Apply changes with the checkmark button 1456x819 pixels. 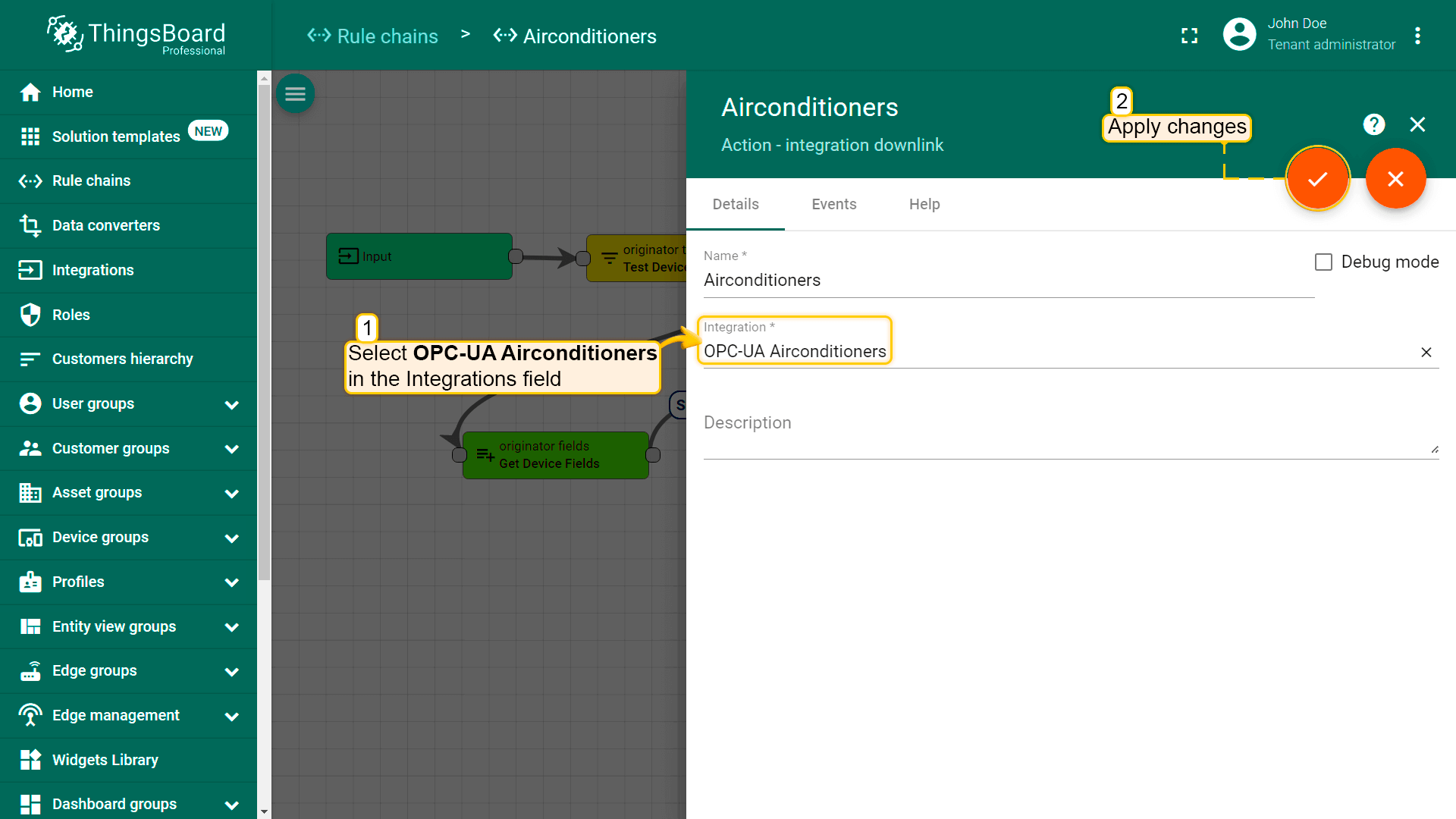(1318, 178)
